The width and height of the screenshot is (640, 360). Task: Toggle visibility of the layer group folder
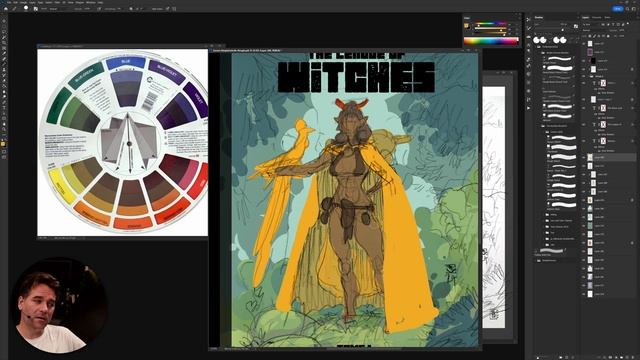584,76
